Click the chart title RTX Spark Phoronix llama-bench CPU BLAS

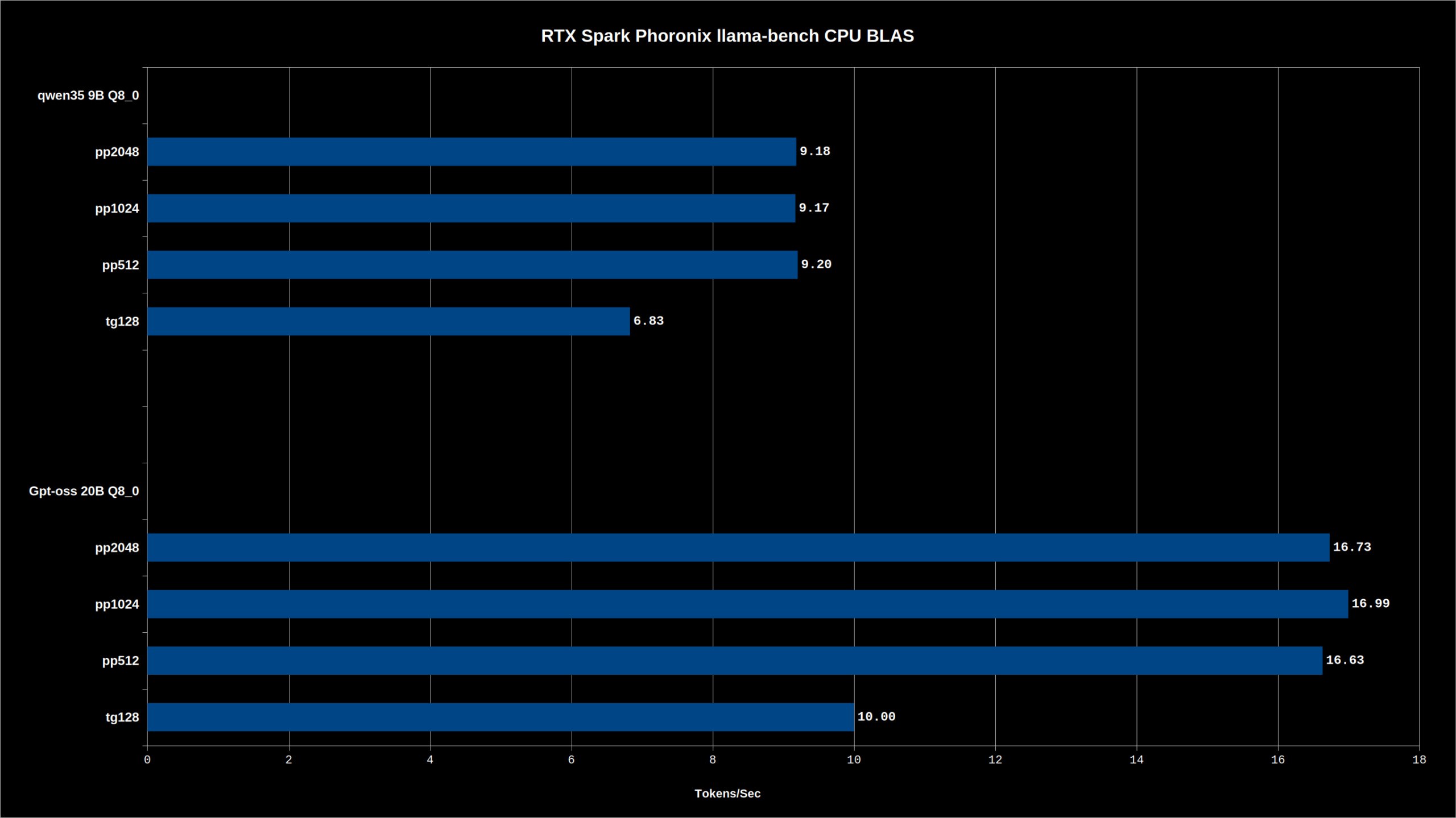pos(727,36)
